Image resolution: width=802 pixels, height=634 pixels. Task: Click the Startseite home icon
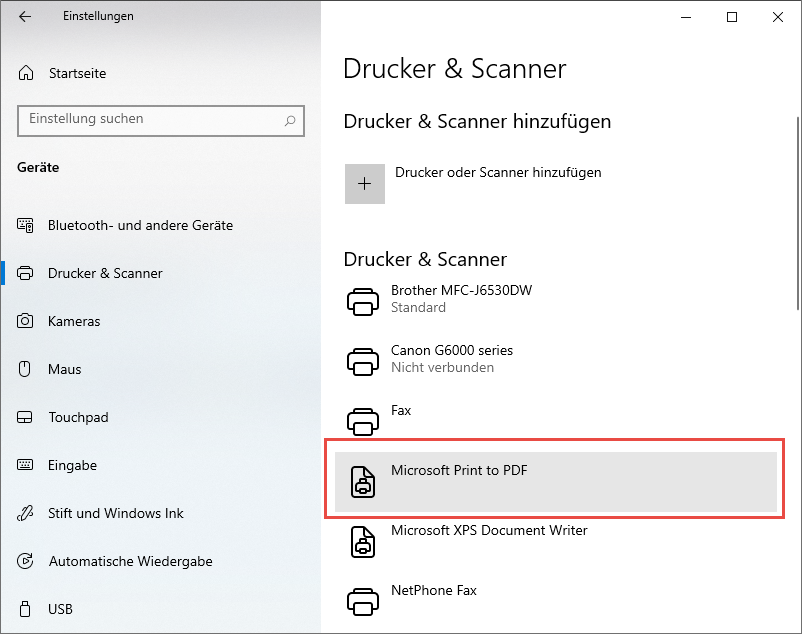click(x=26, y=73)
